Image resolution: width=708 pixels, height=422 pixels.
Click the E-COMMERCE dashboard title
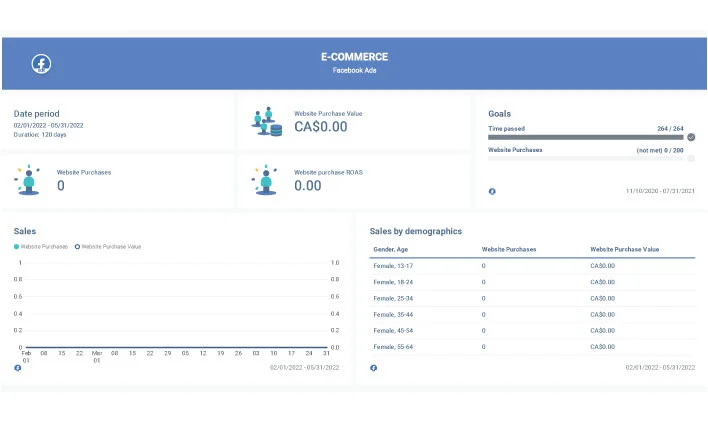tap(354, 57)
